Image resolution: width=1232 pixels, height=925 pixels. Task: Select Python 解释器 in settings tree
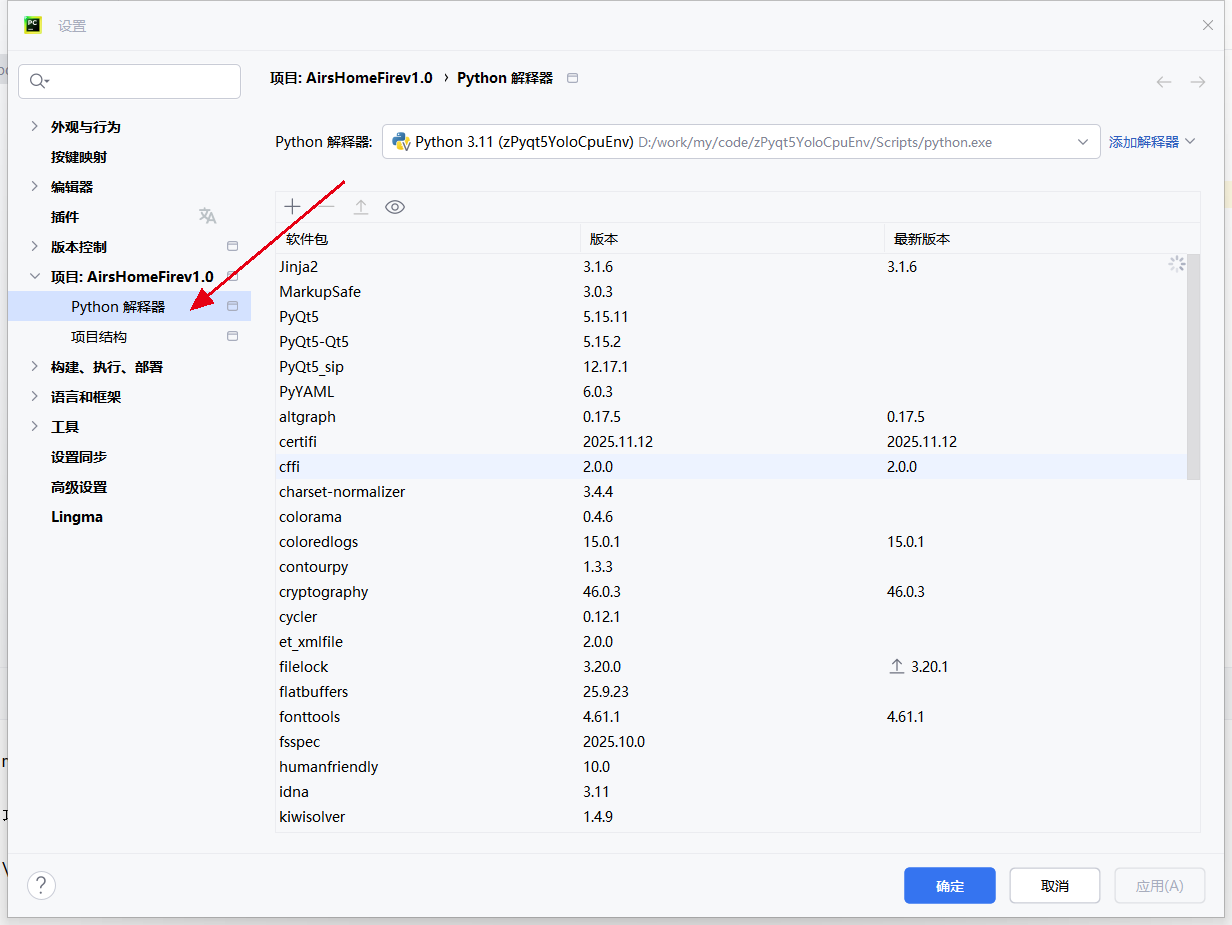[130, 307]
